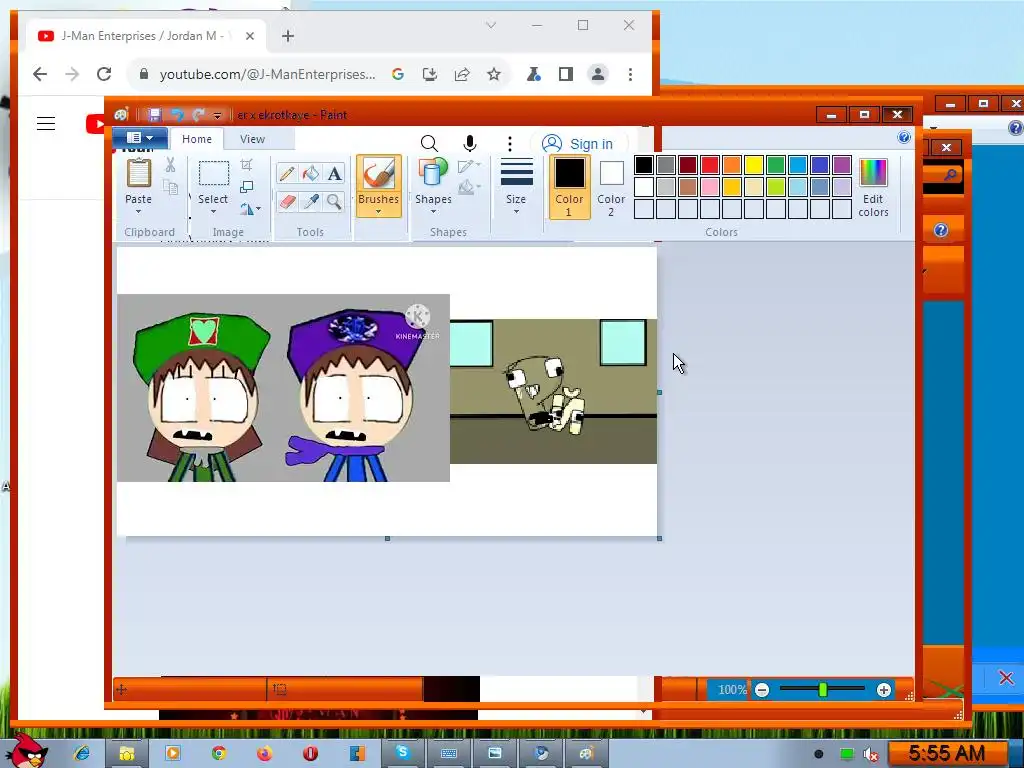Click the 5:55 AM taskbar clock
The image size is (1024, 768).
click(947, 754)
